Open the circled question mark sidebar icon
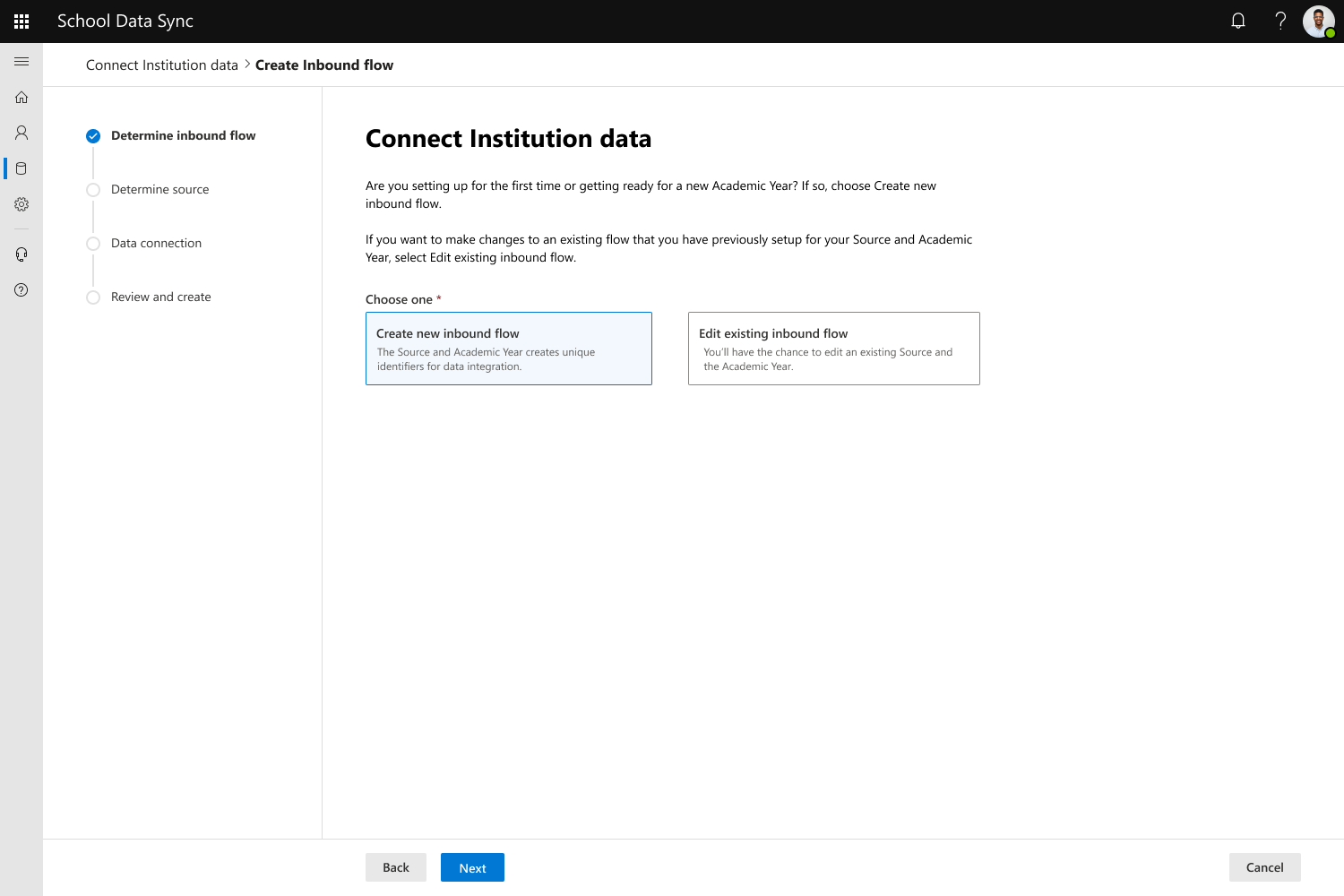 (22, 290)
